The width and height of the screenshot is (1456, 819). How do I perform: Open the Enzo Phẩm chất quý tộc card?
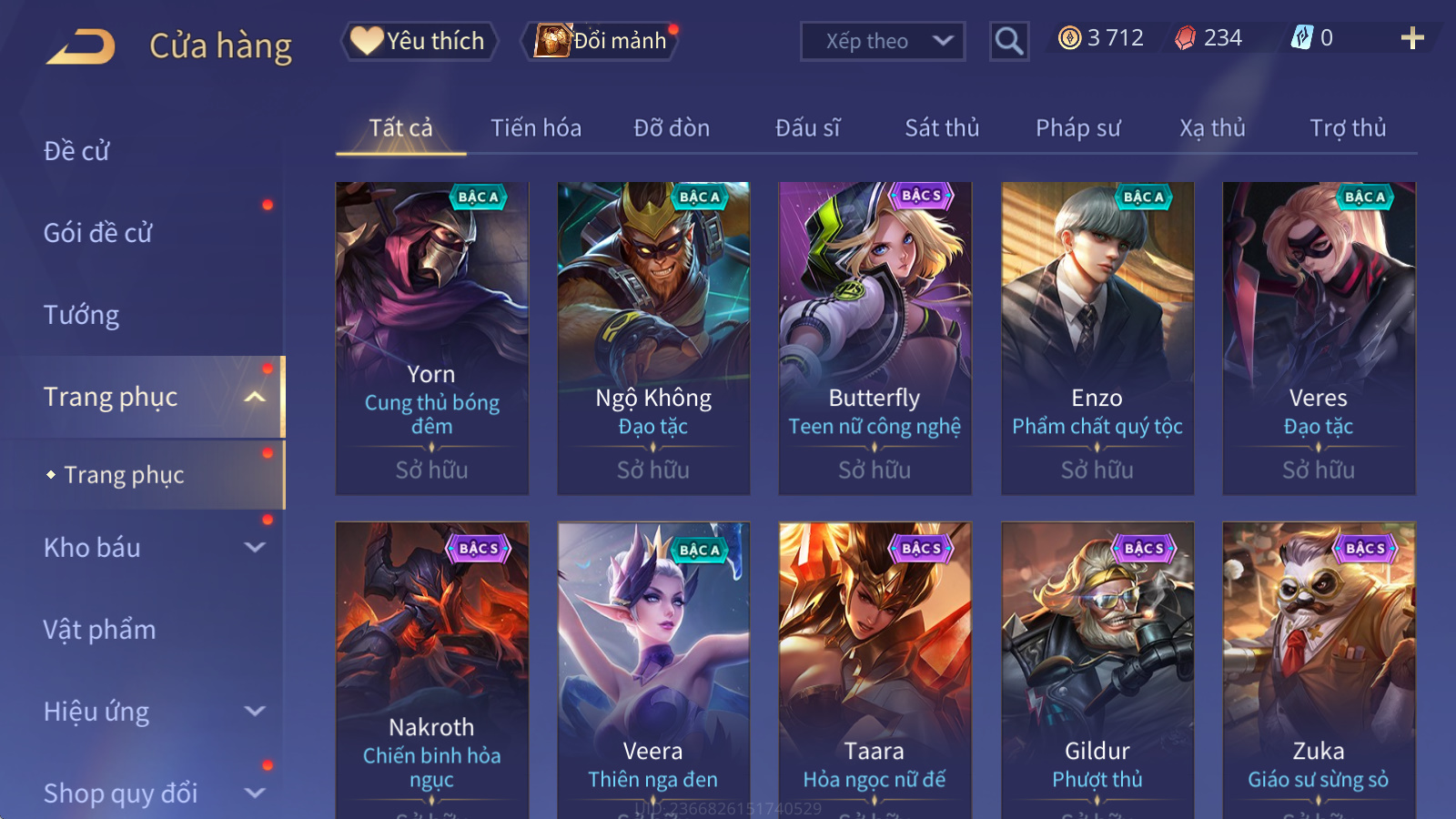(1097, 339)
